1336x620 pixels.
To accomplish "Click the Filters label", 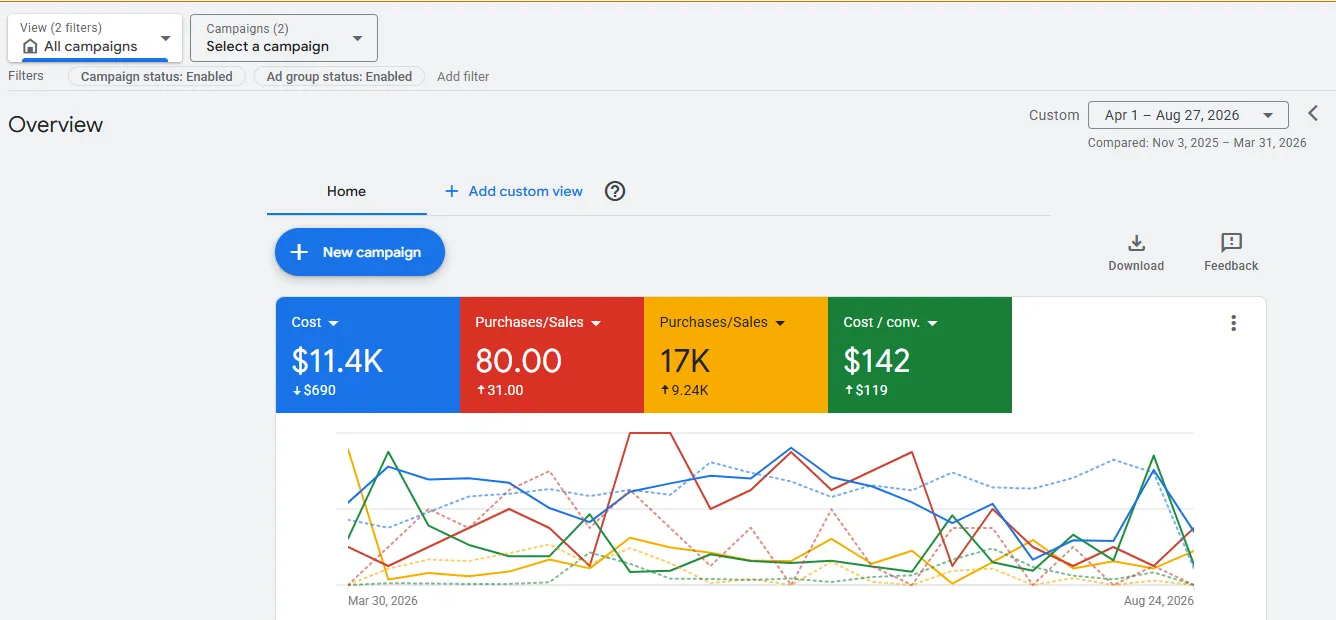I will coord(26,76).
